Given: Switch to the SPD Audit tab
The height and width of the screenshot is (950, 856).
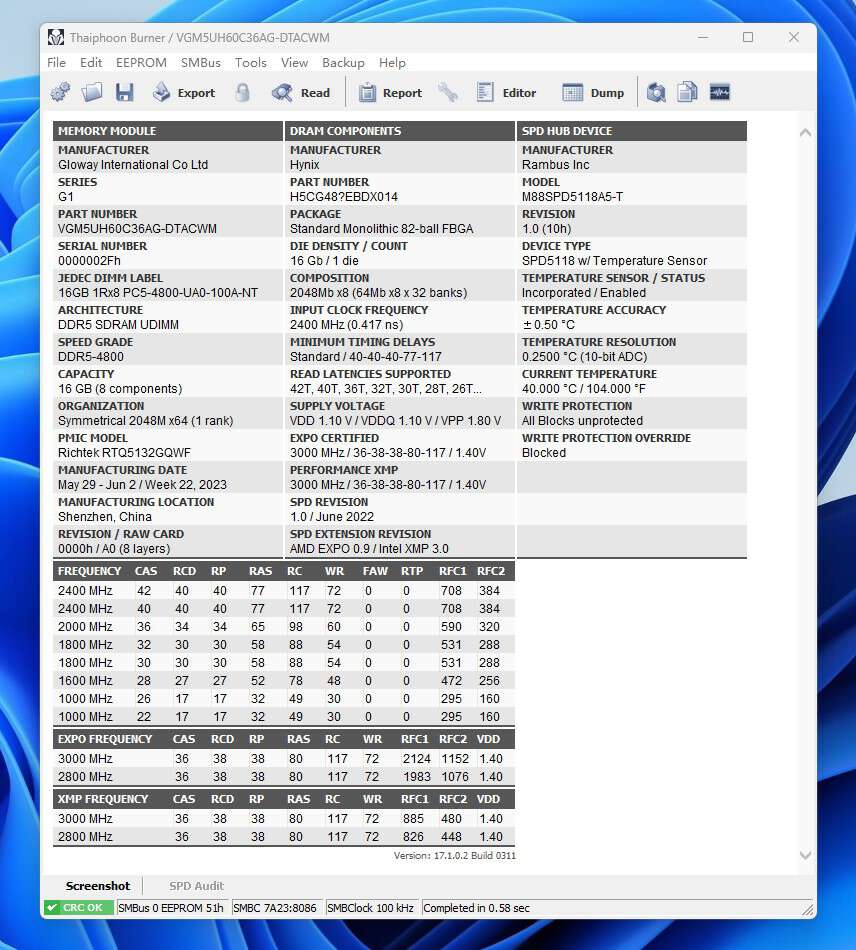Looking at the screenshot, I should (x=196, y=886).
